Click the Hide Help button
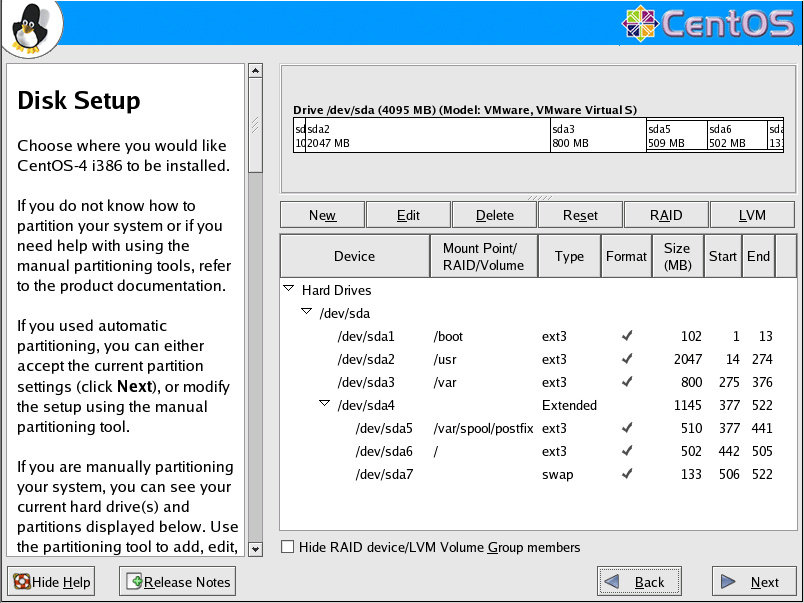 pos(52,582)
